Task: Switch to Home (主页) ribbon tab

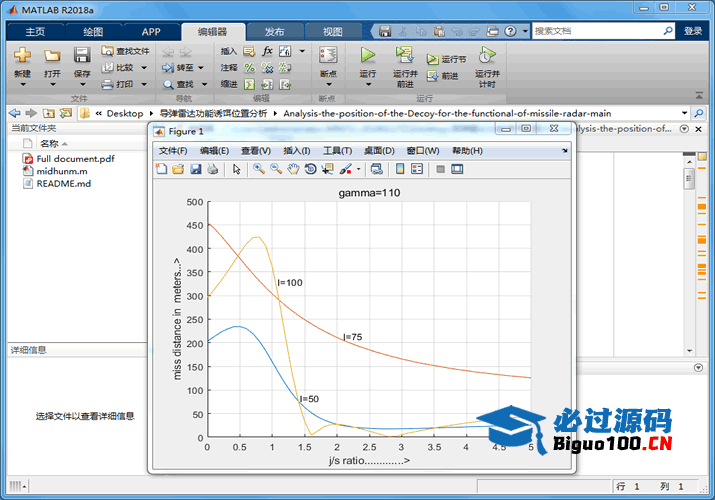Action: (x=35, y=31)
